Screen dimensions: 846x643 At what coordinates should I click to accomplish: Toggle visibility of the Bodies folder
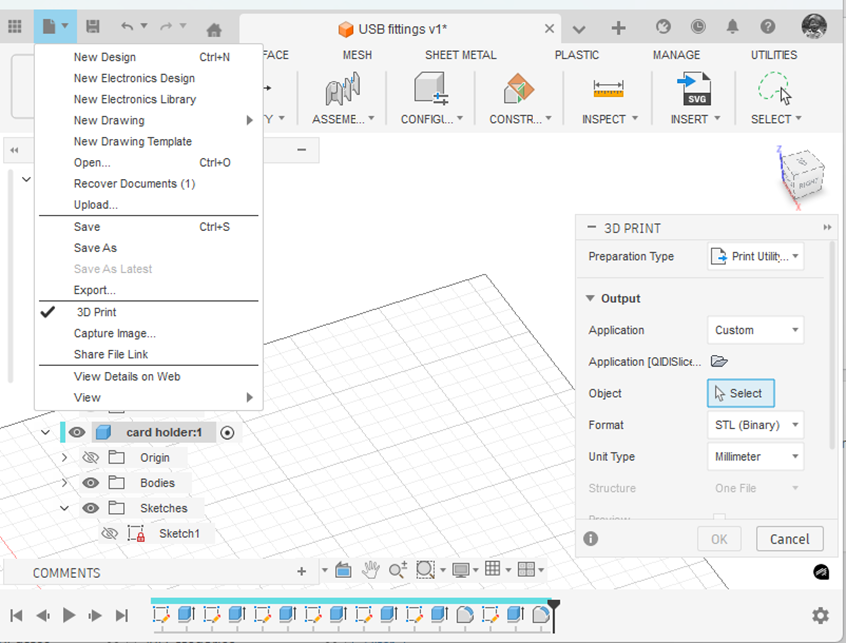coord(90,483)
